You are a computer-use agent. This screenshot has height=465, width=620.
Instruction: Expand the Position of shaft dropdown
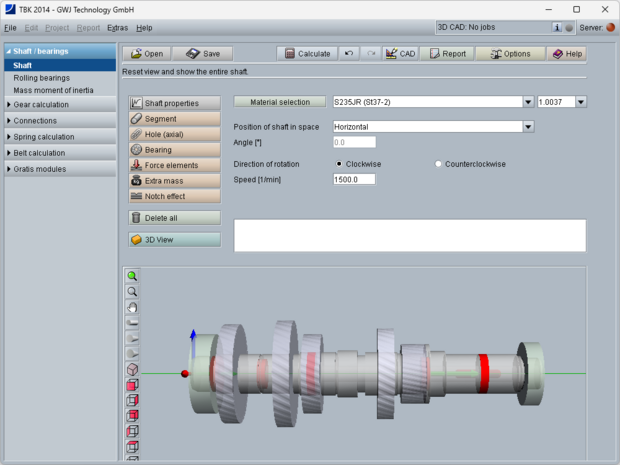(x=528, y=127)
